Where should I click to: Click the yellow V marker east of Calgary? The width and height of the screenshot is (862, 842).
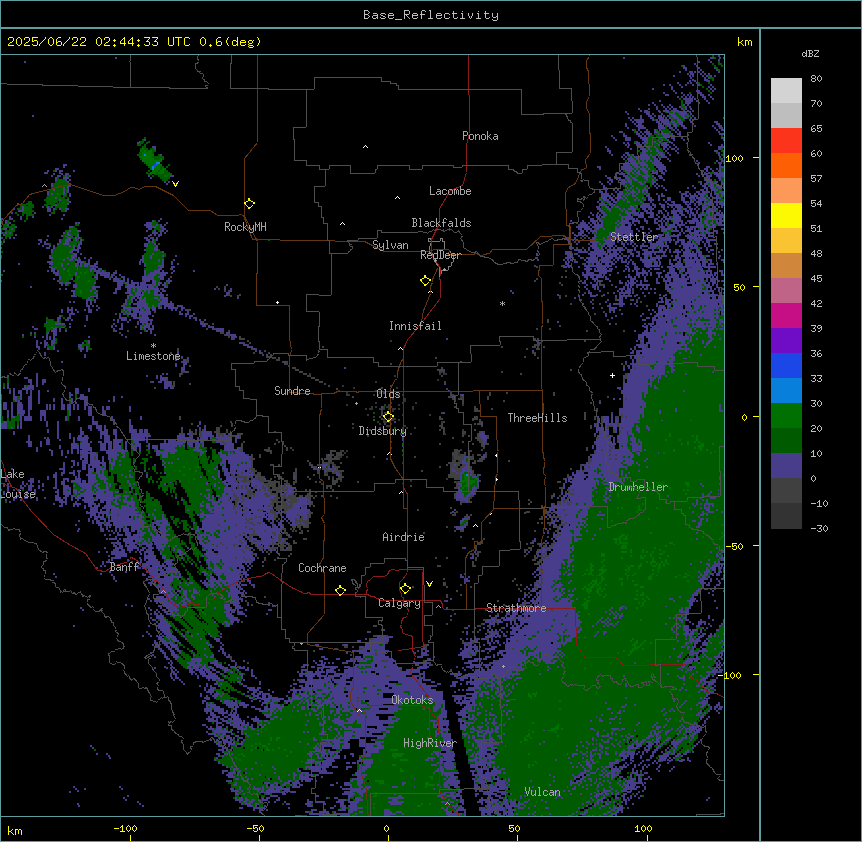(429, 584)
